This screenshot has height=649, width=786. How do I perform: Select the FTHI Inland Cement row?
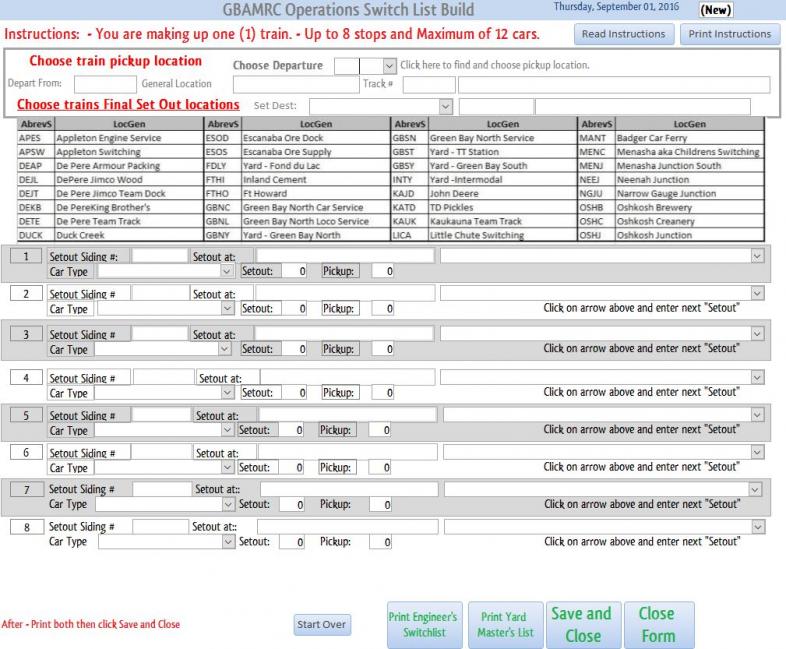[x=297, y=179]
